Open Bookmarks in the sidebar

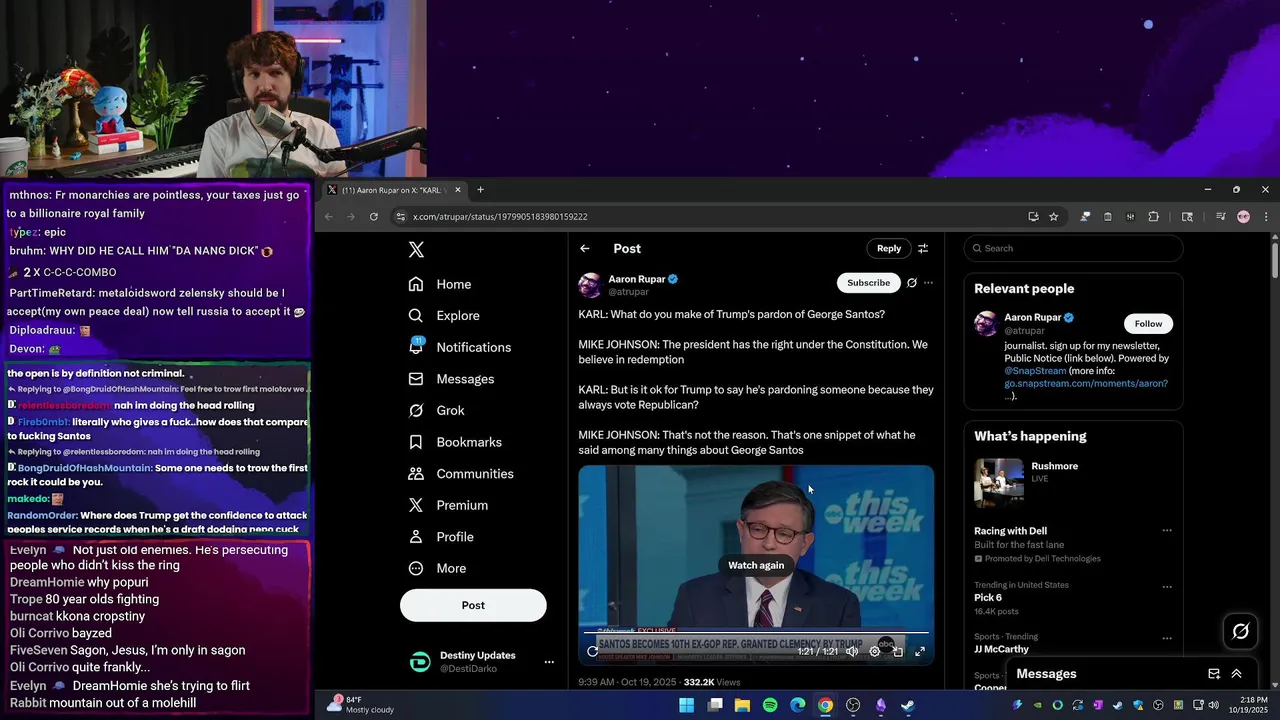[x=455, y=442]
